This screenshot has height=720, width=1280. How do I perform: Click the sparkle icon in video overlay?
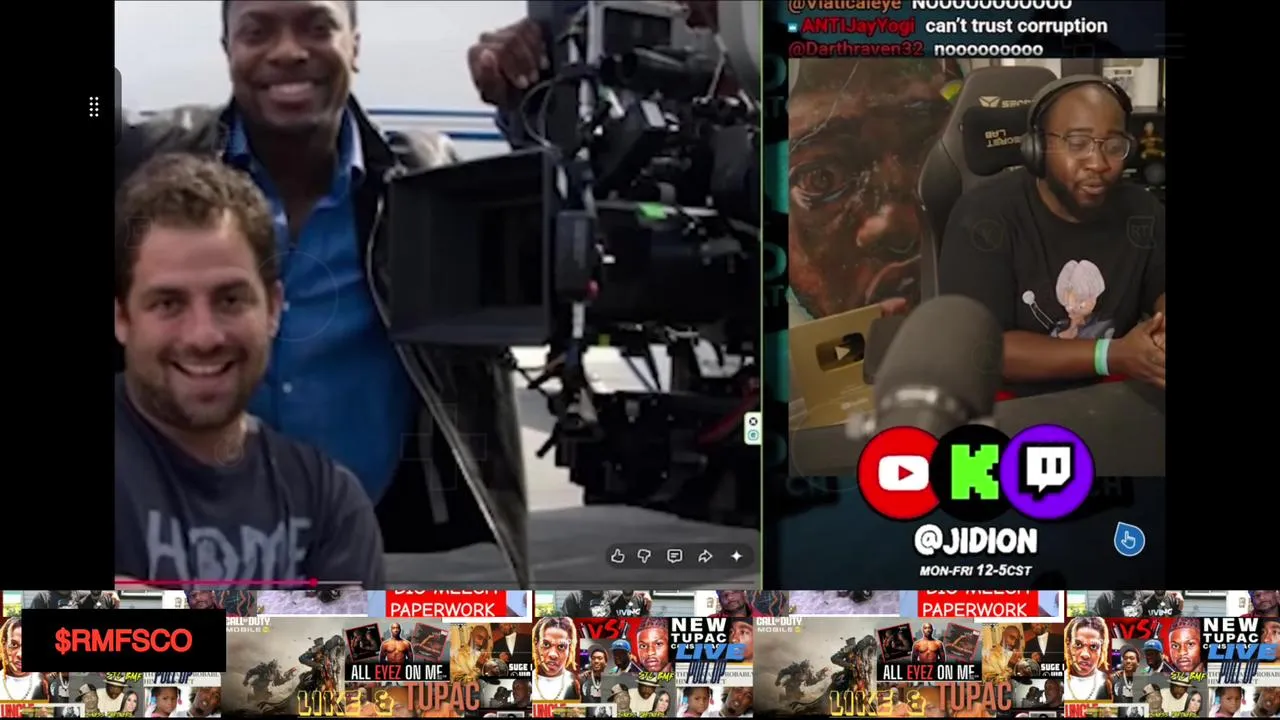[x=737, y=556]
